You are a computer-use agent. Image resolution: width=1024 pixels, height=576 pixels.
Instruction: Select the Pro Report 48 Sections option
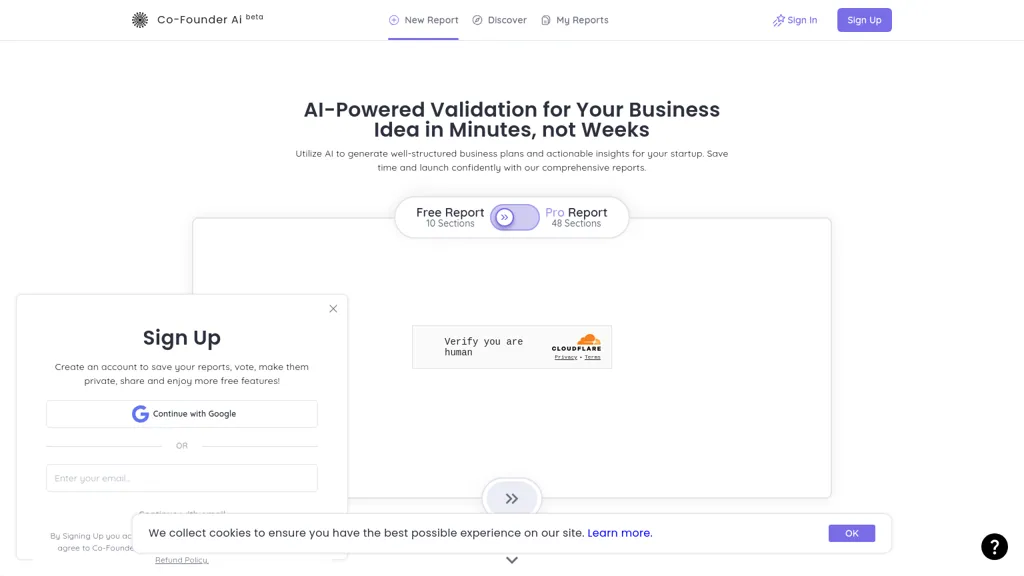point(576,217)
